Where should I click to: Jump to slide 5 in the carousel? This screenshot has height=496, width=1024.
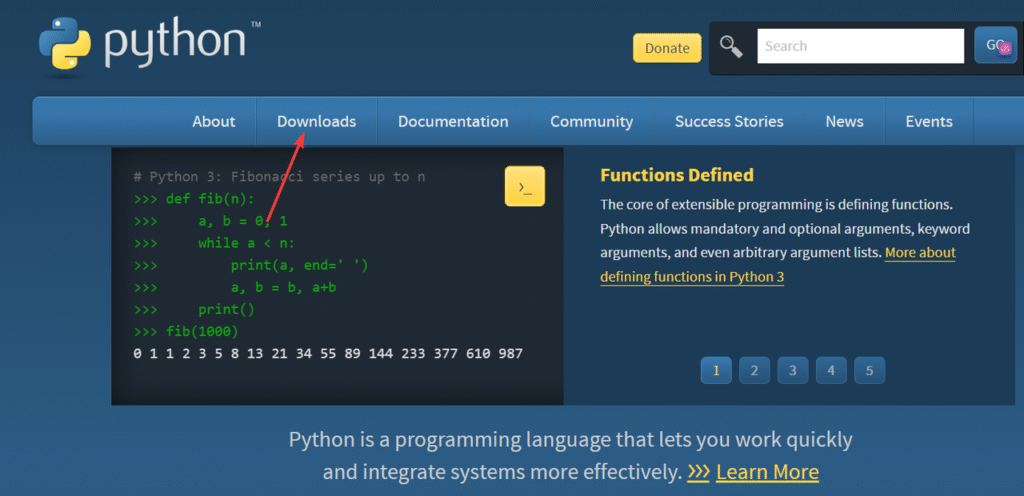click(x=869, y=370)
